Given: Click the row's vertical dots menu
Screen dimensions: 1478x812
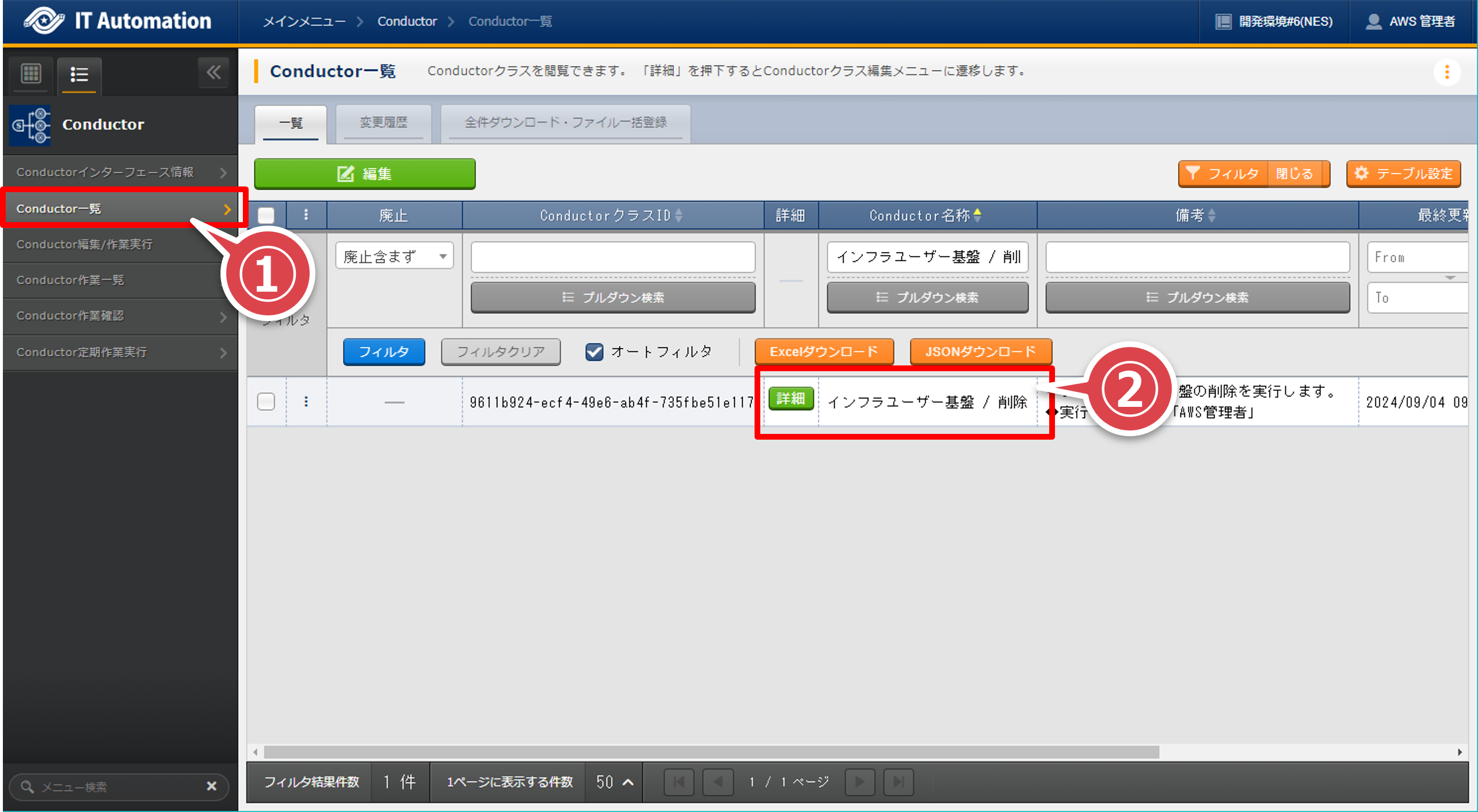Looking at the screenshot, I should pyautogui.click(x=306, y=401).
